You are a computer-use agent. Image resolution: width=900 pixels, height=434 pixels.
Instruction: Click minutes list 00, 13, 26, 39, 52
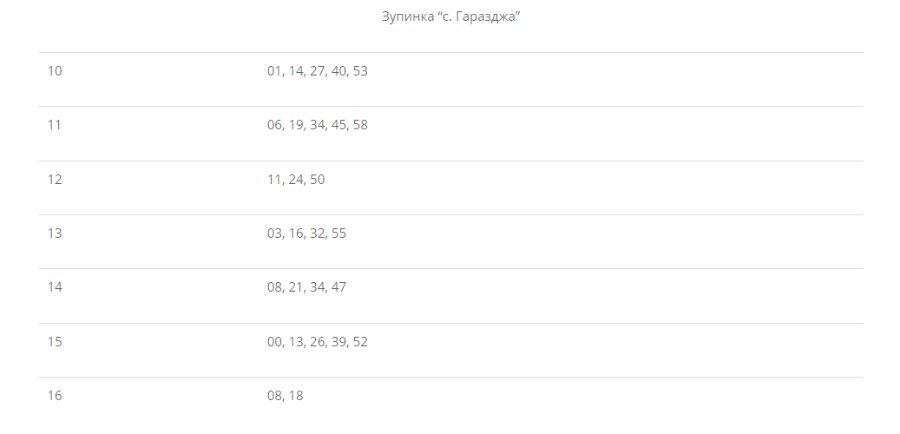pos(317,341)
